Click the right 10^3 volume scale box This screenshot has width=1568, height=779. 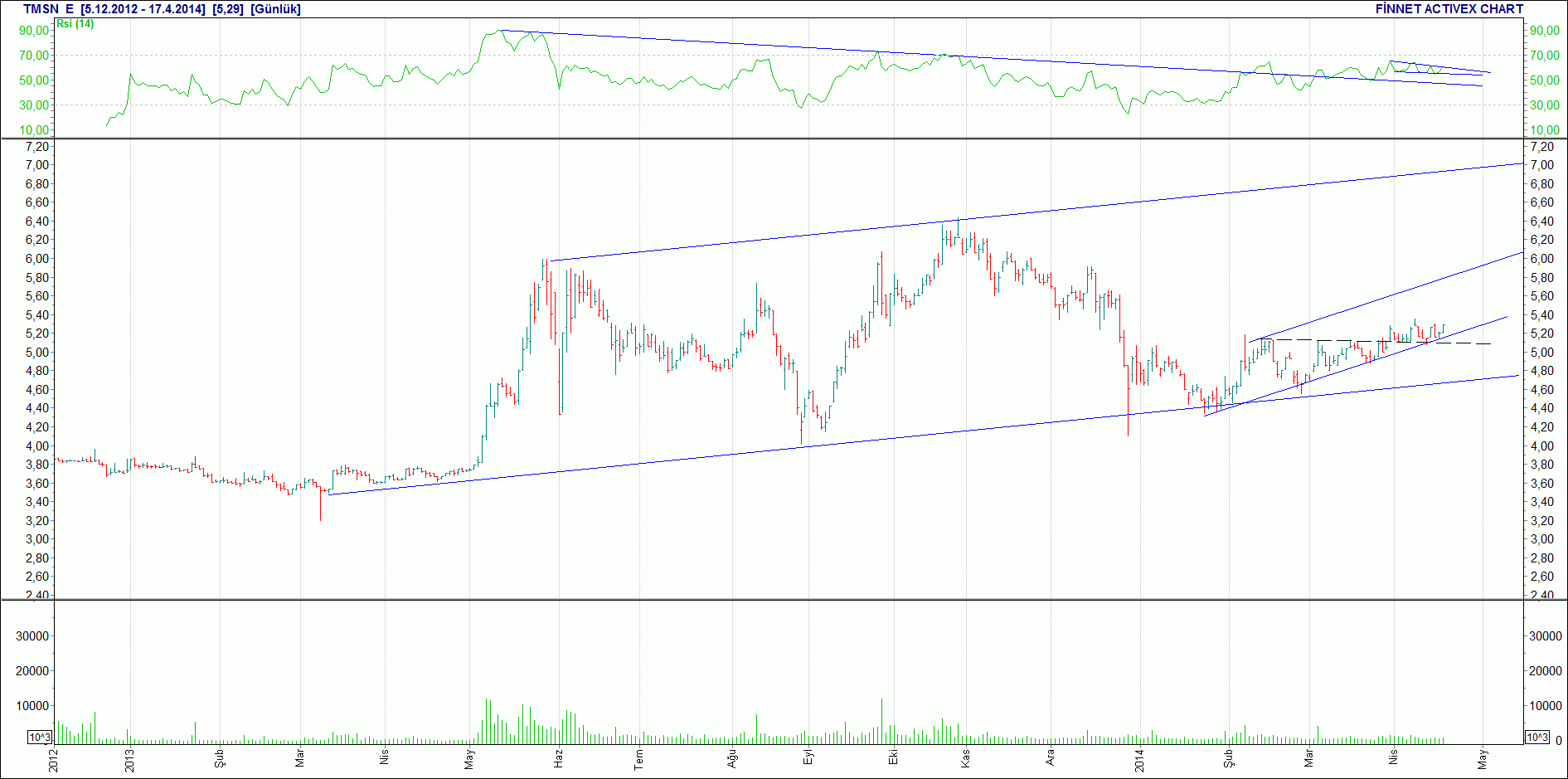click(x=1536, y=738)
